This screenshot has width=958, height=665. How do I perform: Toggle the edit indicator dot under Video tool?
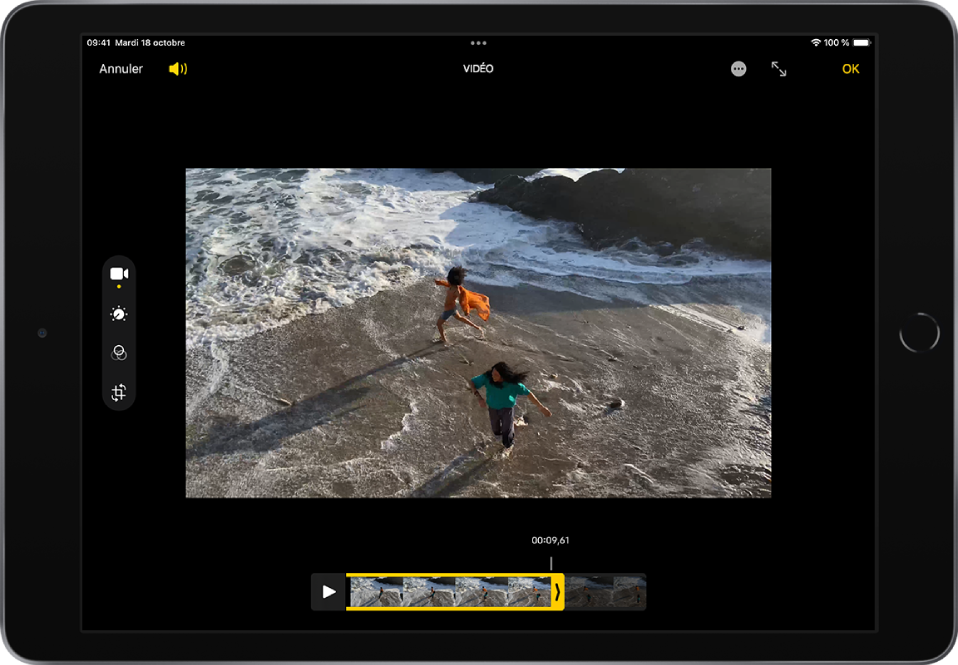point(119,288)
